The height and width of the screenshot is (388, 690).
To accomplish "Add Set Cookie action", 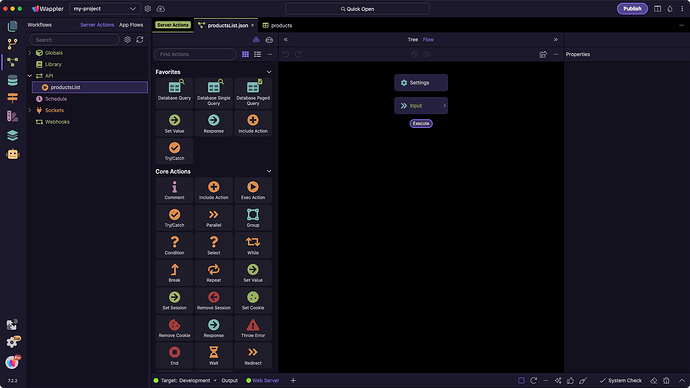I will pos(253,300).
